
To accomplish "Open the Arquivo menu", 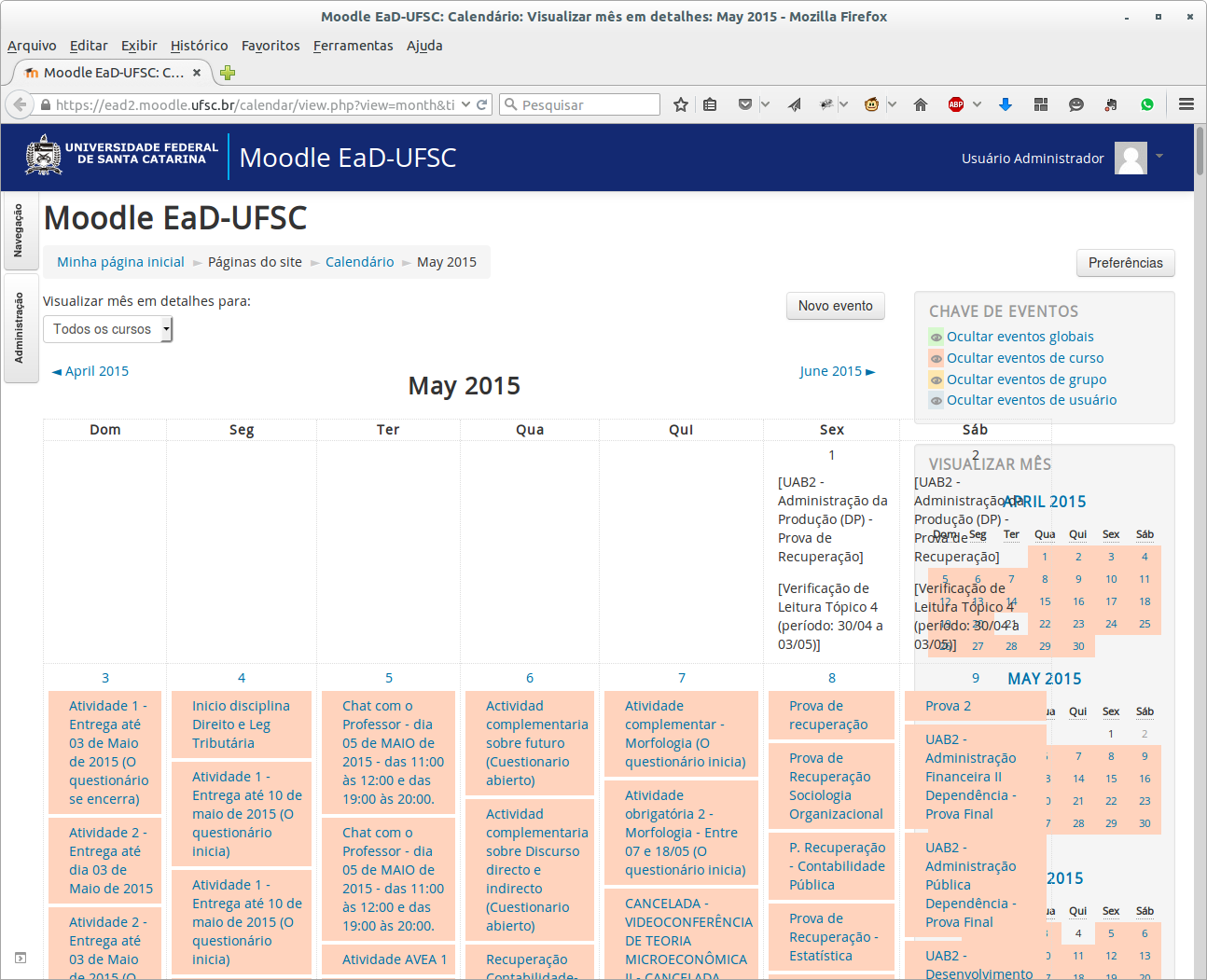I will click(32, 46).
